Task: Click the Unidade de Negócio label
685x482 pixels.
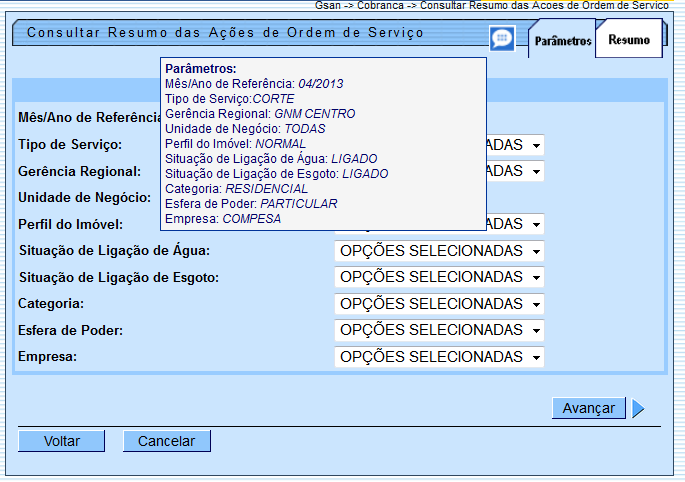Action: tap(84, 197)
